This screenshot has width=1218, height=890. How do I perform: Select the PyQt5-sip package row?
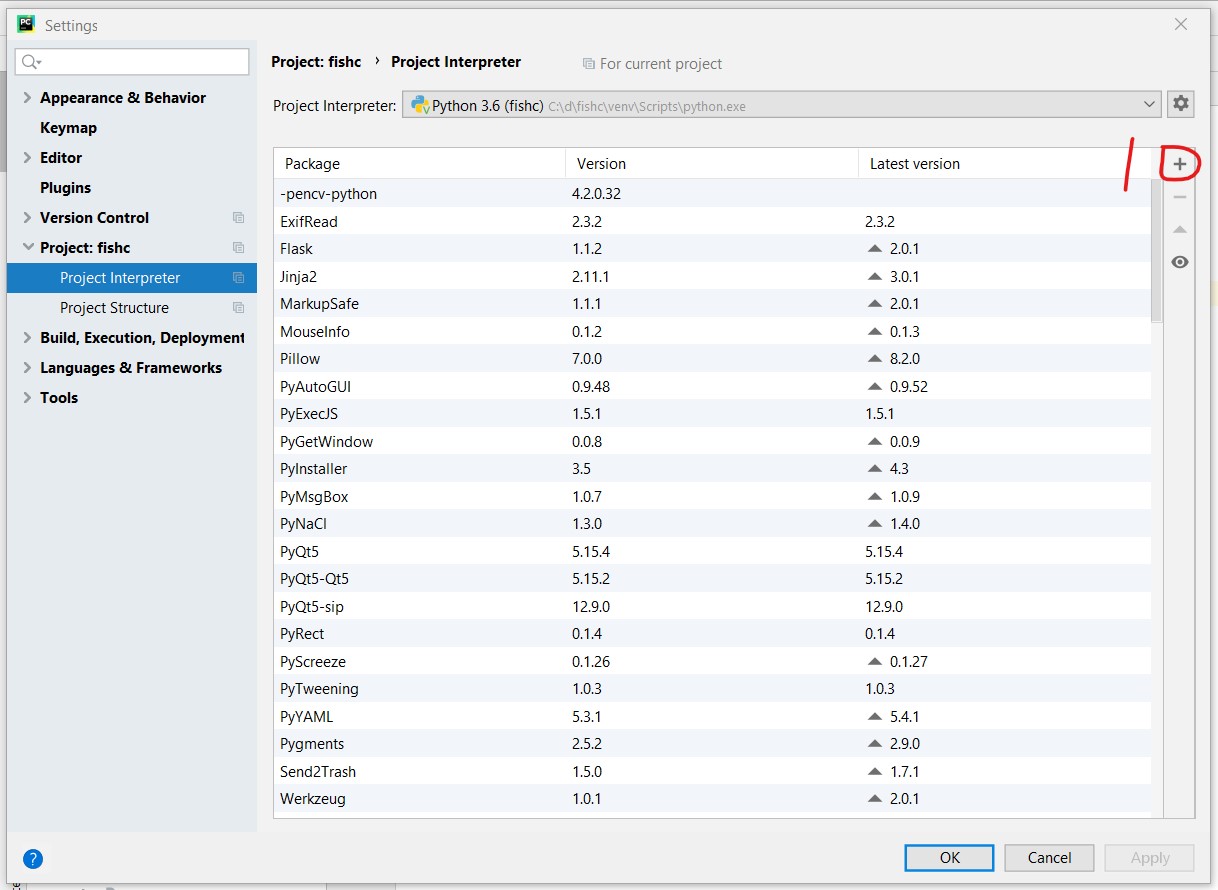click(x=712, y=607)
